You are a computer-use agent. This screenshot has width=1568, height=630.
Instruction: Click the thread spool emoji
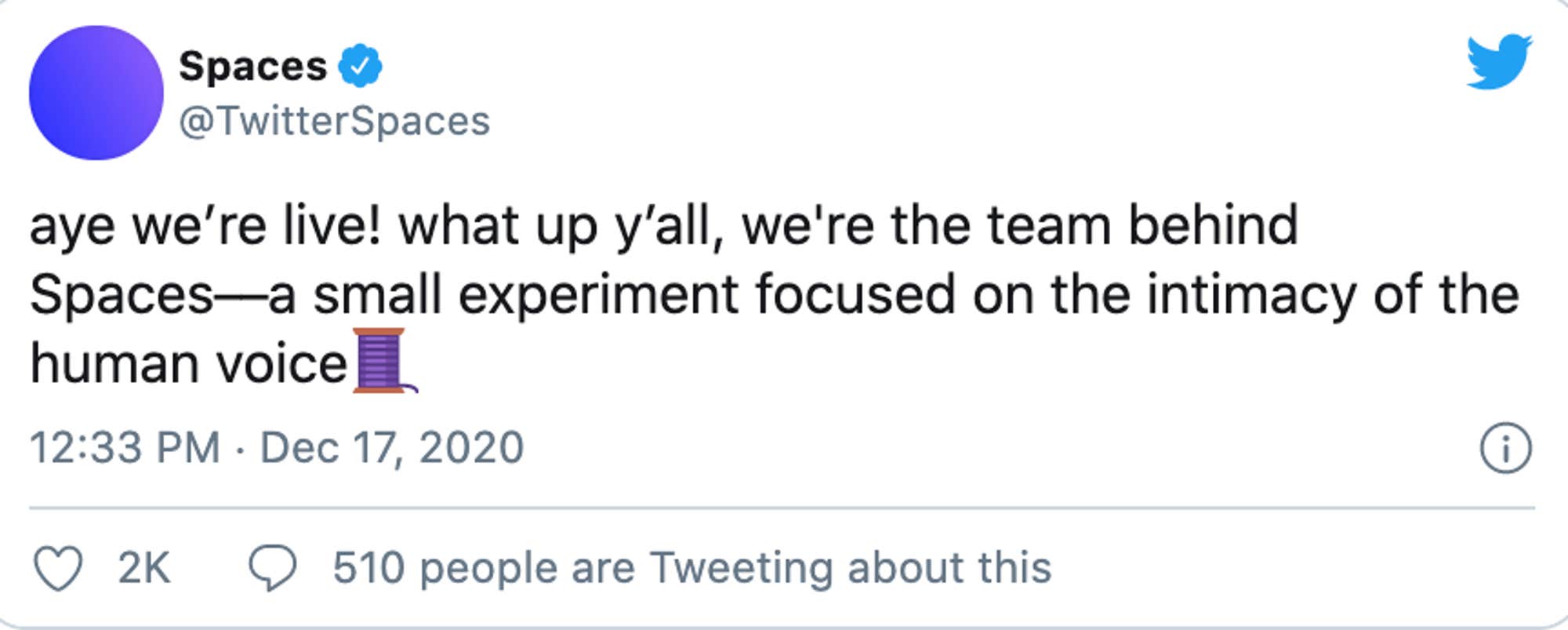tap(382, 361)
